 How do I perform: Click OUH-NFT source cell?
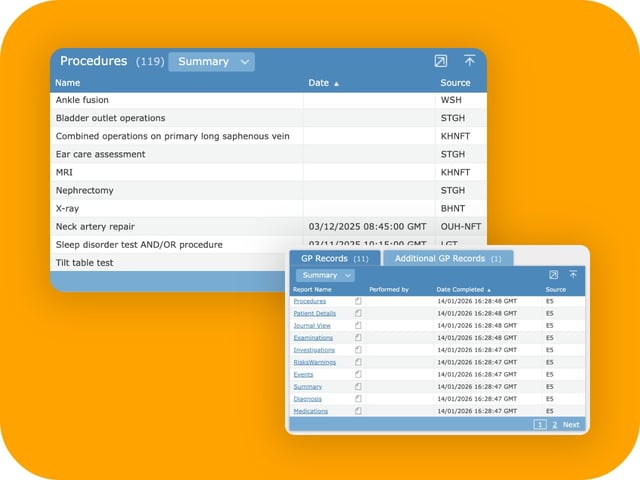pyautogui.click(x=460, y=227)
